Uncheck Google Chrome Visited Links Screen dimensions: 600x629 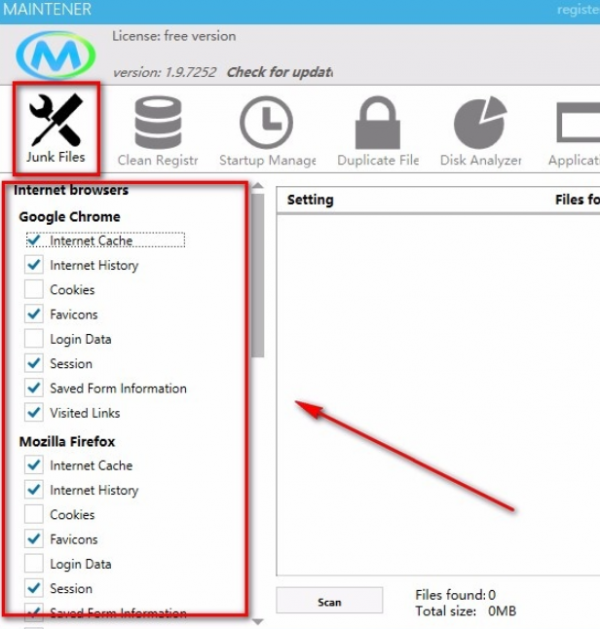click(34, 413)
